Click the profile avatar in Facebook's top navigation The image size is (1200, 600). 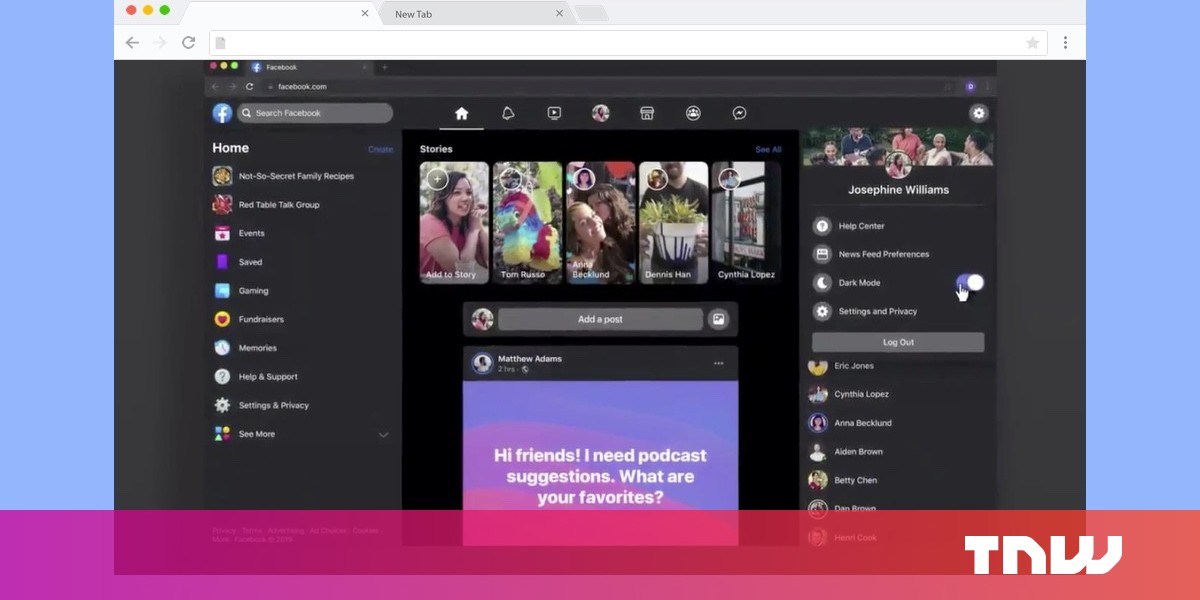[600, 113]
